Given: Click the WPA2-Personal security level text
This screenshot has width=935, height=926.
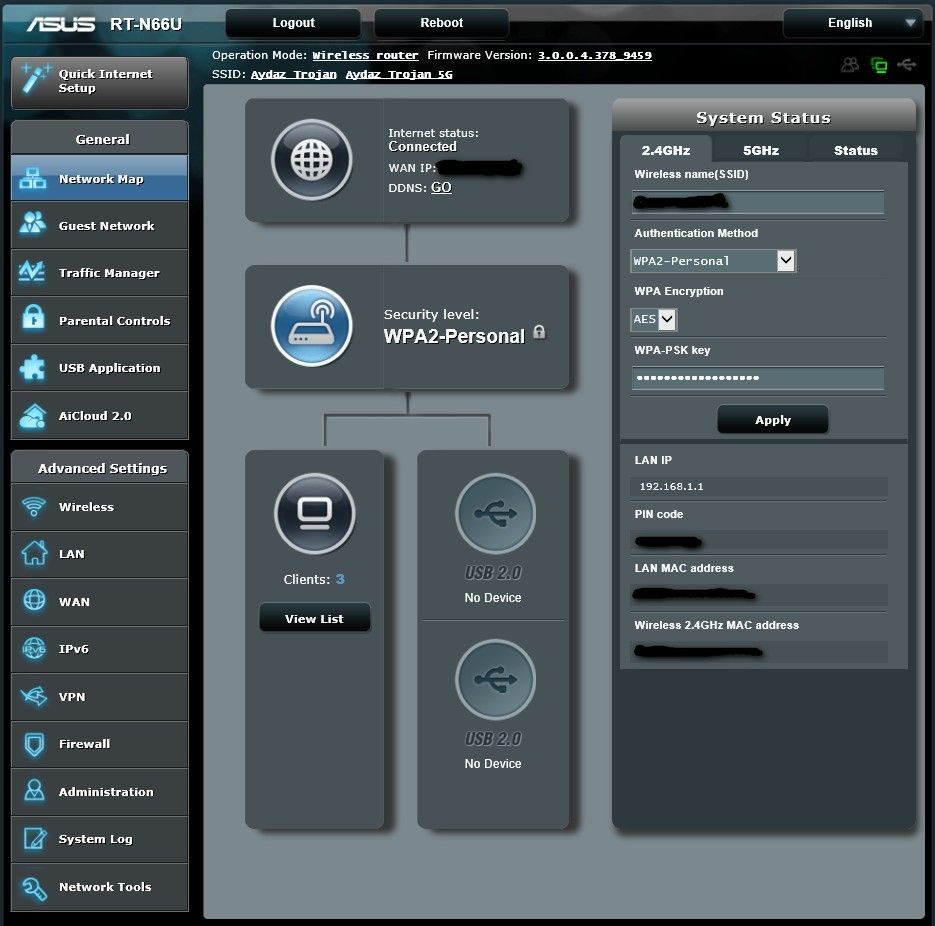Looking at the screenshot, I should click(454, 336).
